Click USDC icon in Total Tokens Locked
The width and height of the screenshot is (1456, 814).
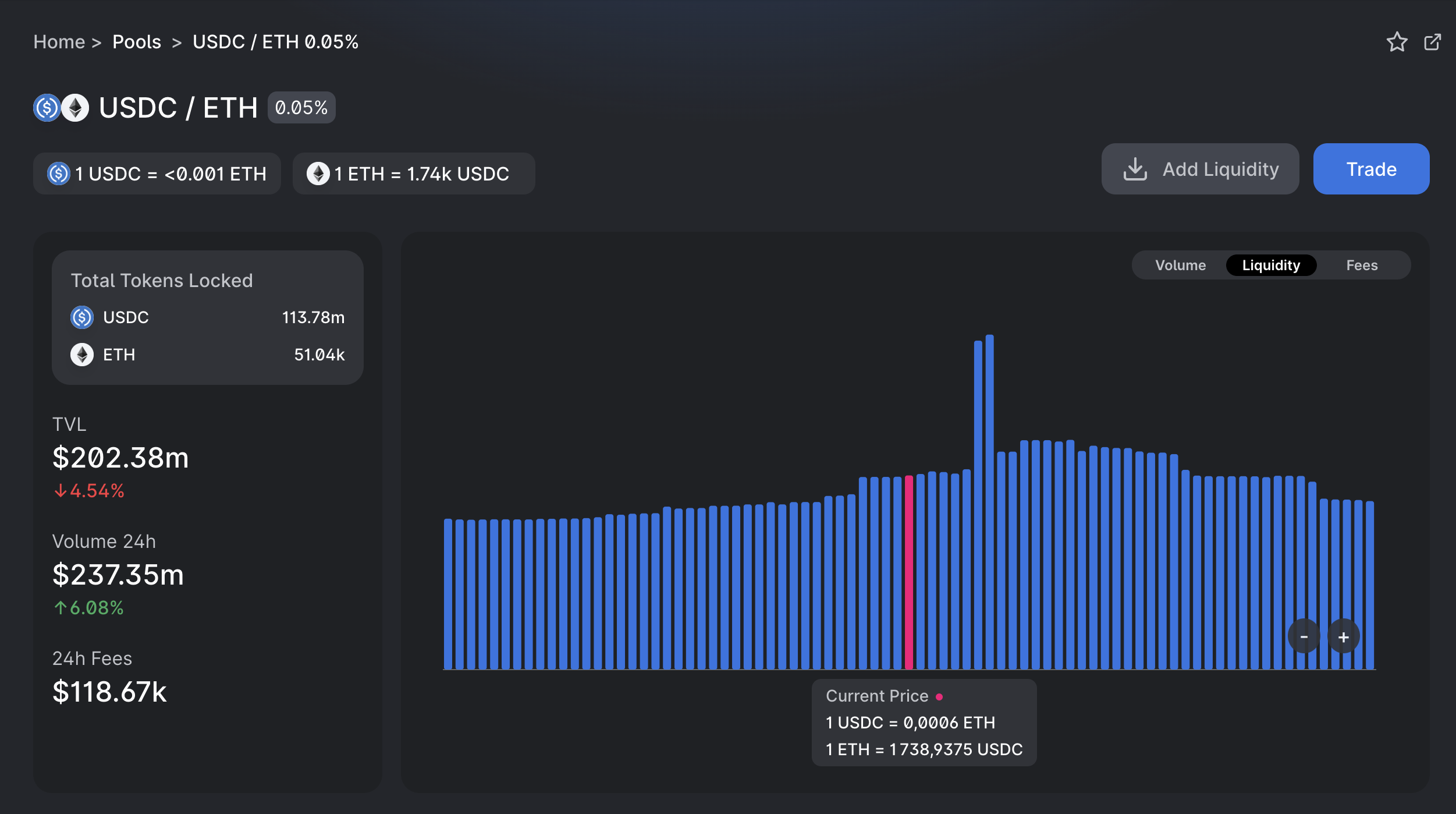tap(82, 317)
